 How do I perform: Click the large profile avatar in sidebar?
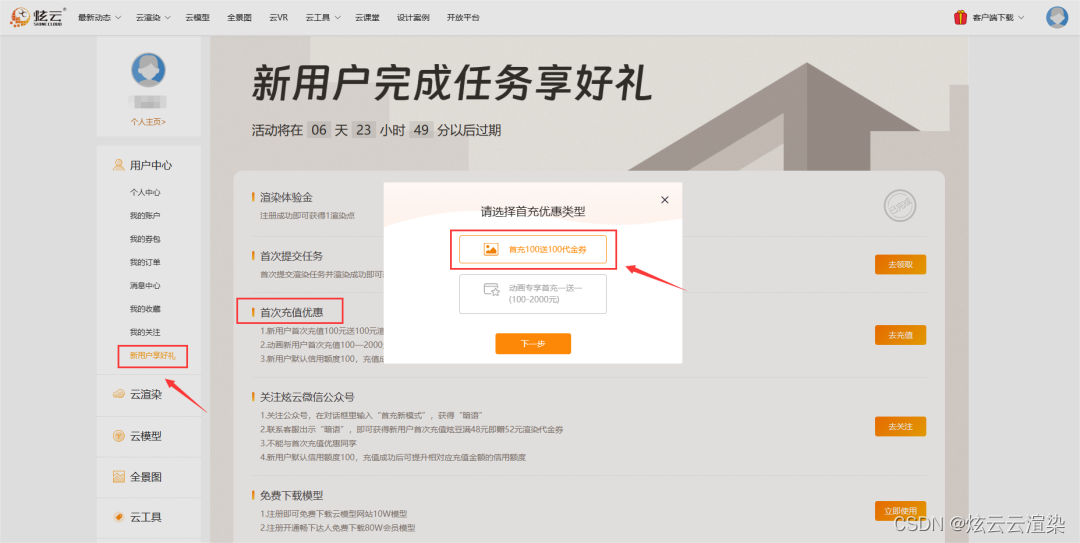(148, 70)
